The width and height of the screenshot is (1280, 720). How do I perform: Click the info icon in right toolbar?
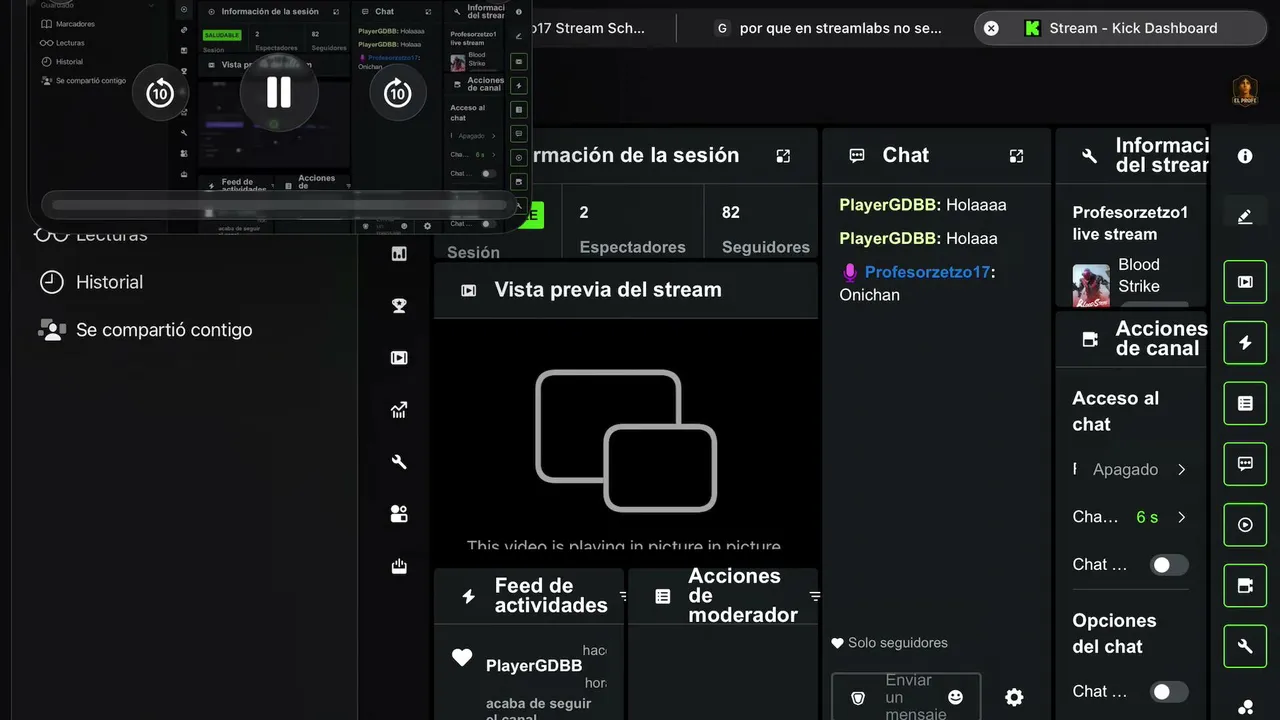pyautogui.click(x=1245, y=156)
